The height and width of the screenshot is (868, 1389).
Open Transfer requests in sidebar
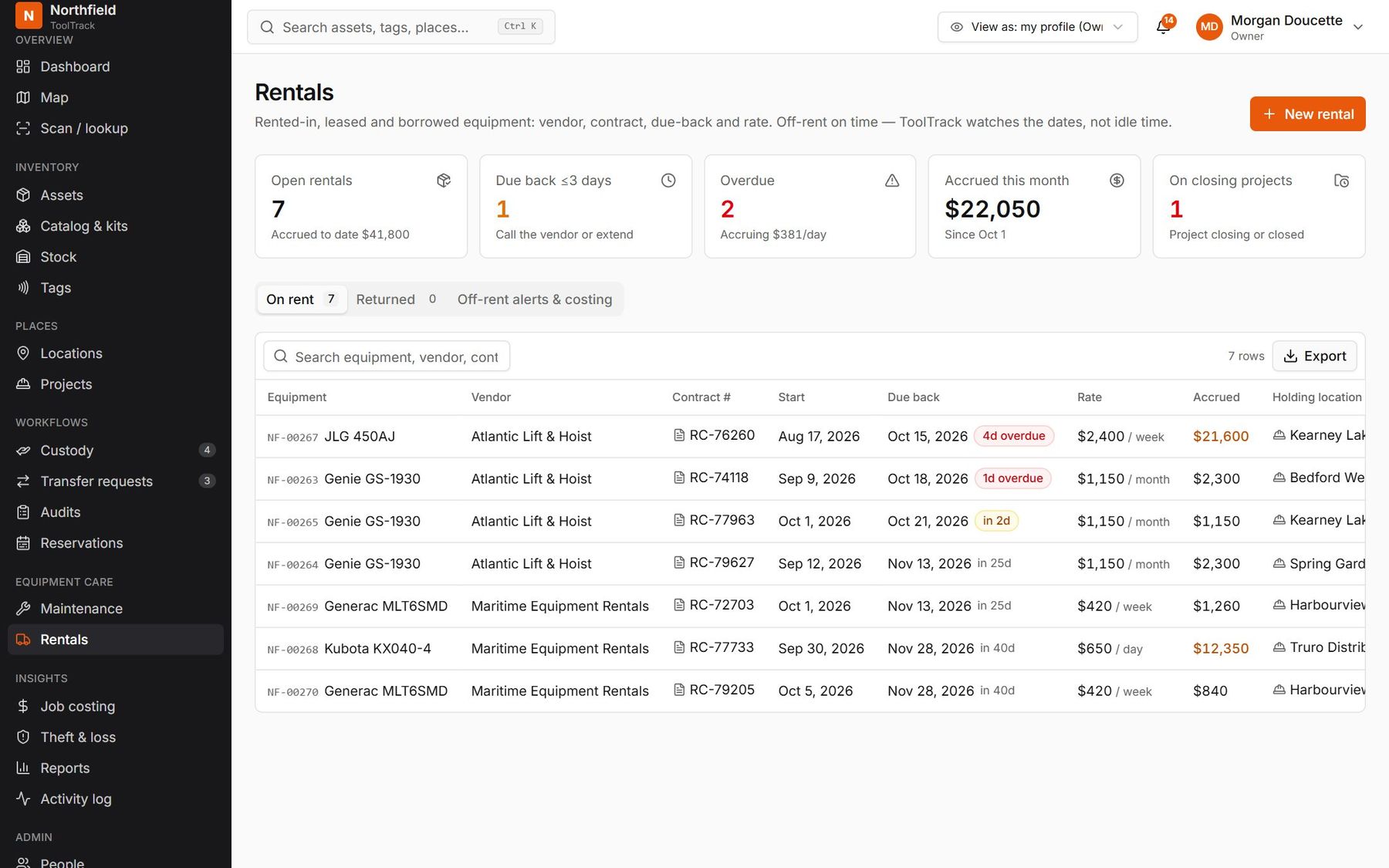coord(116,481)
